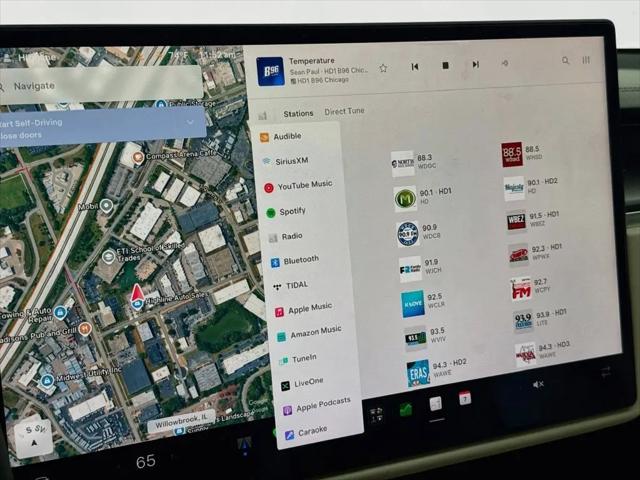
Task: Stop radio playback
Action: point(445,65)
